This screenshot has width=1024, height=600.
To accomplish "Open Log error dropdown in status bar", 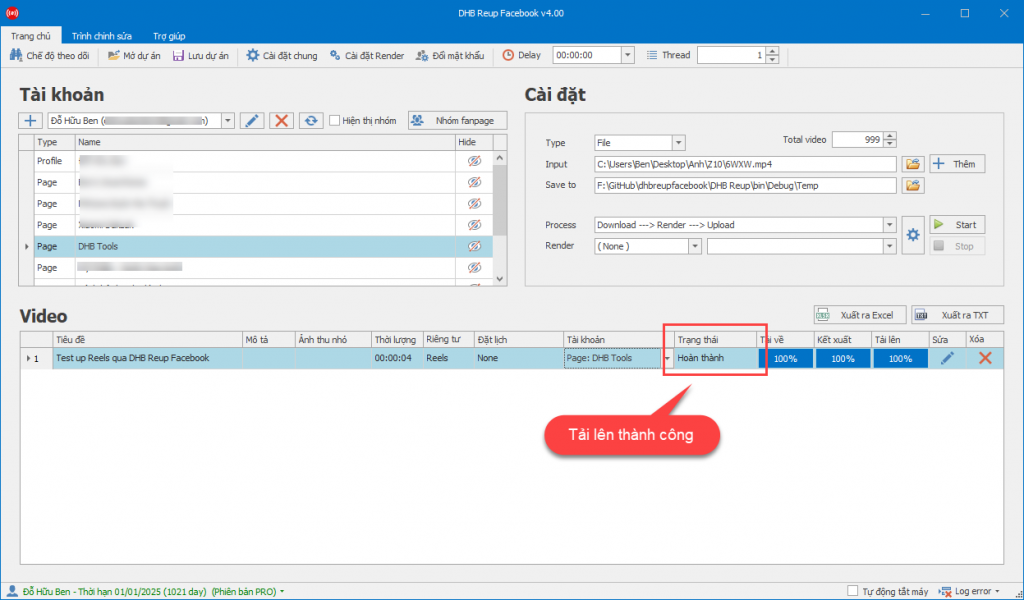I will (x=969, y=592).
